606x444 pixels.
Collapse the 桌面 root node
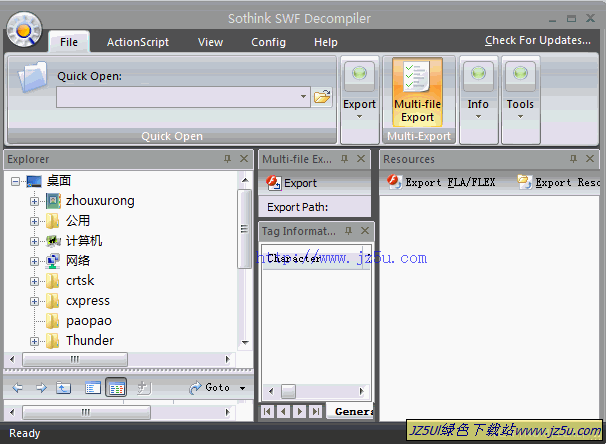point(15,181)
